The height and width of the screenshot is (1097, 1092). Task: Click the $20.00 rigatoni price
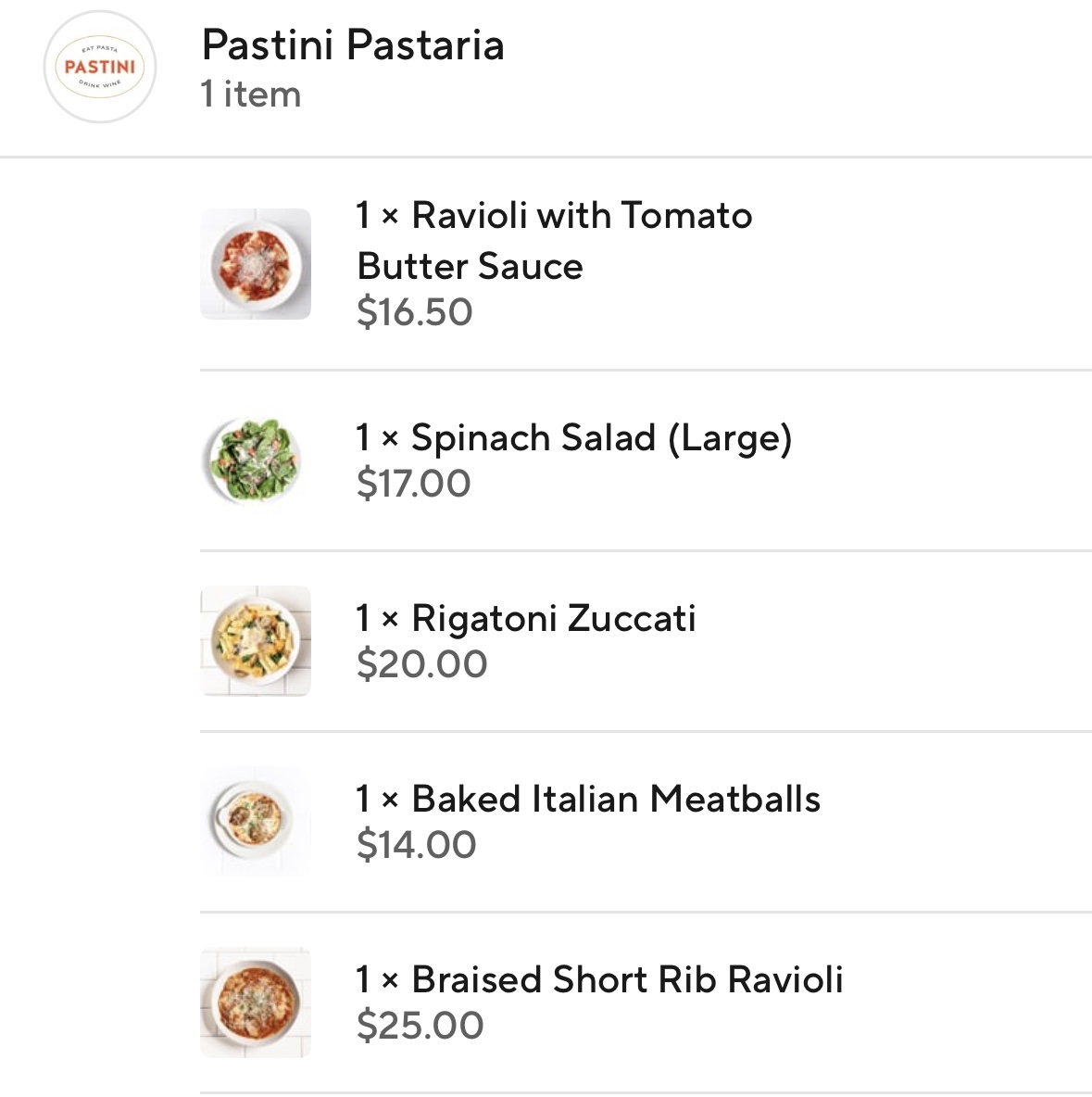tap(421, 664)
